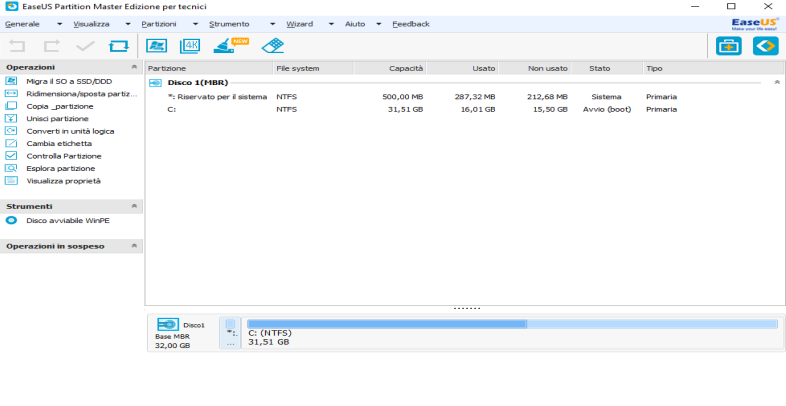This screenshot has height=406, width=786.
Task: Sort by Capacità column header
Action: (x=390, y=68)
